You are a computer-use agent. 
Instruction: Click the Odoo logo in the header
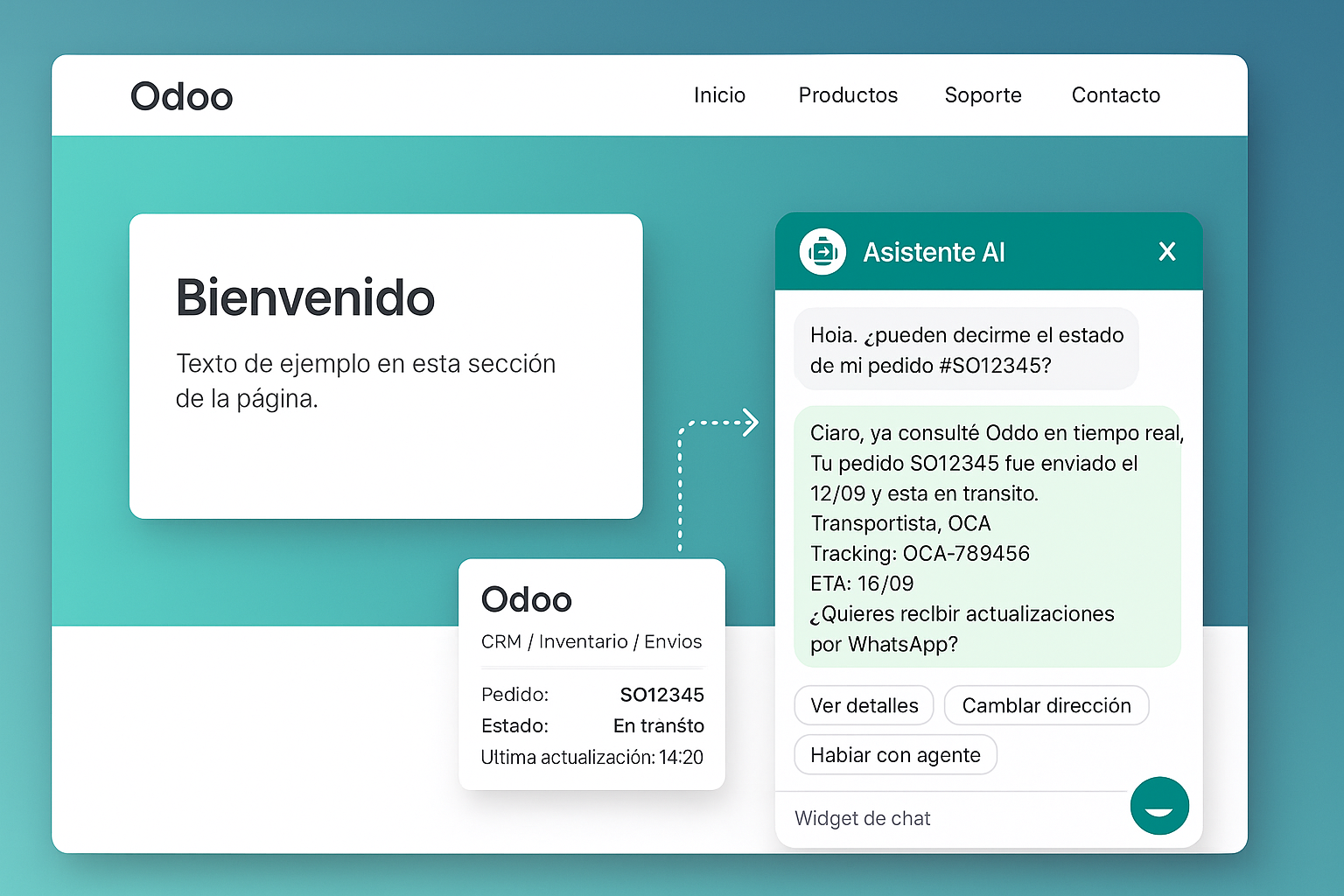(182, 96)
